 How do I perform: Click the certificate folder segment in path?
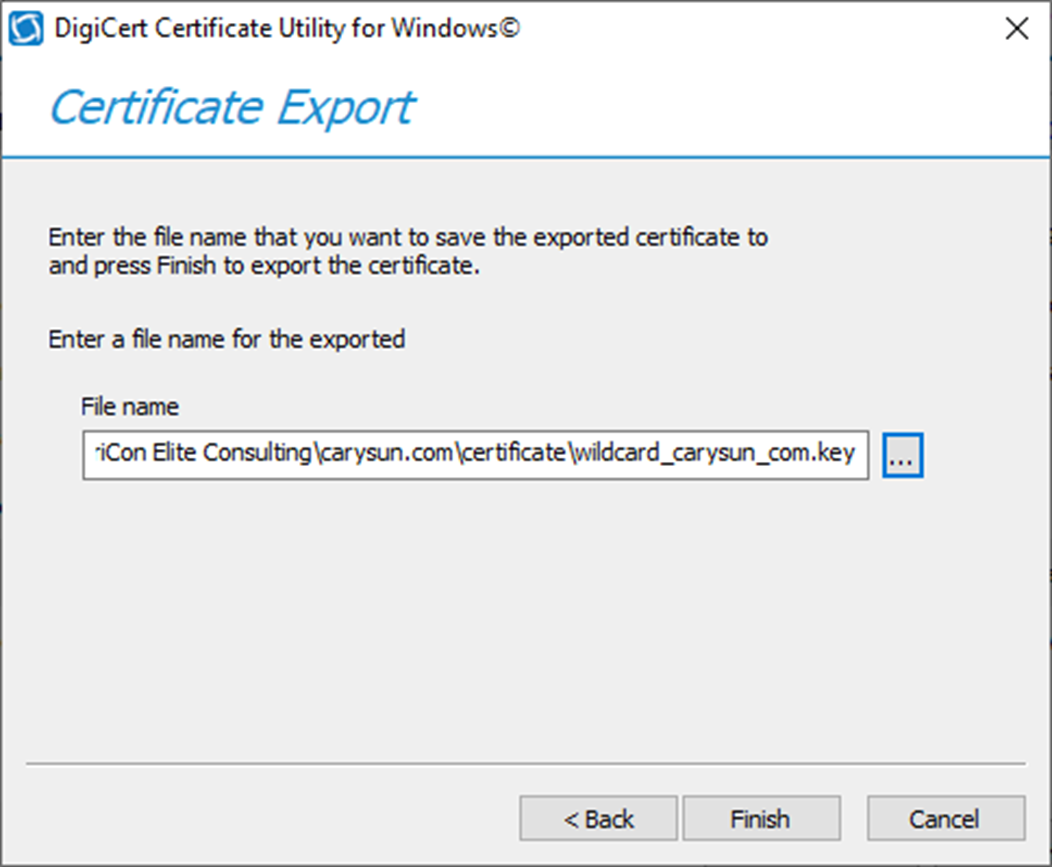point(515,454)
